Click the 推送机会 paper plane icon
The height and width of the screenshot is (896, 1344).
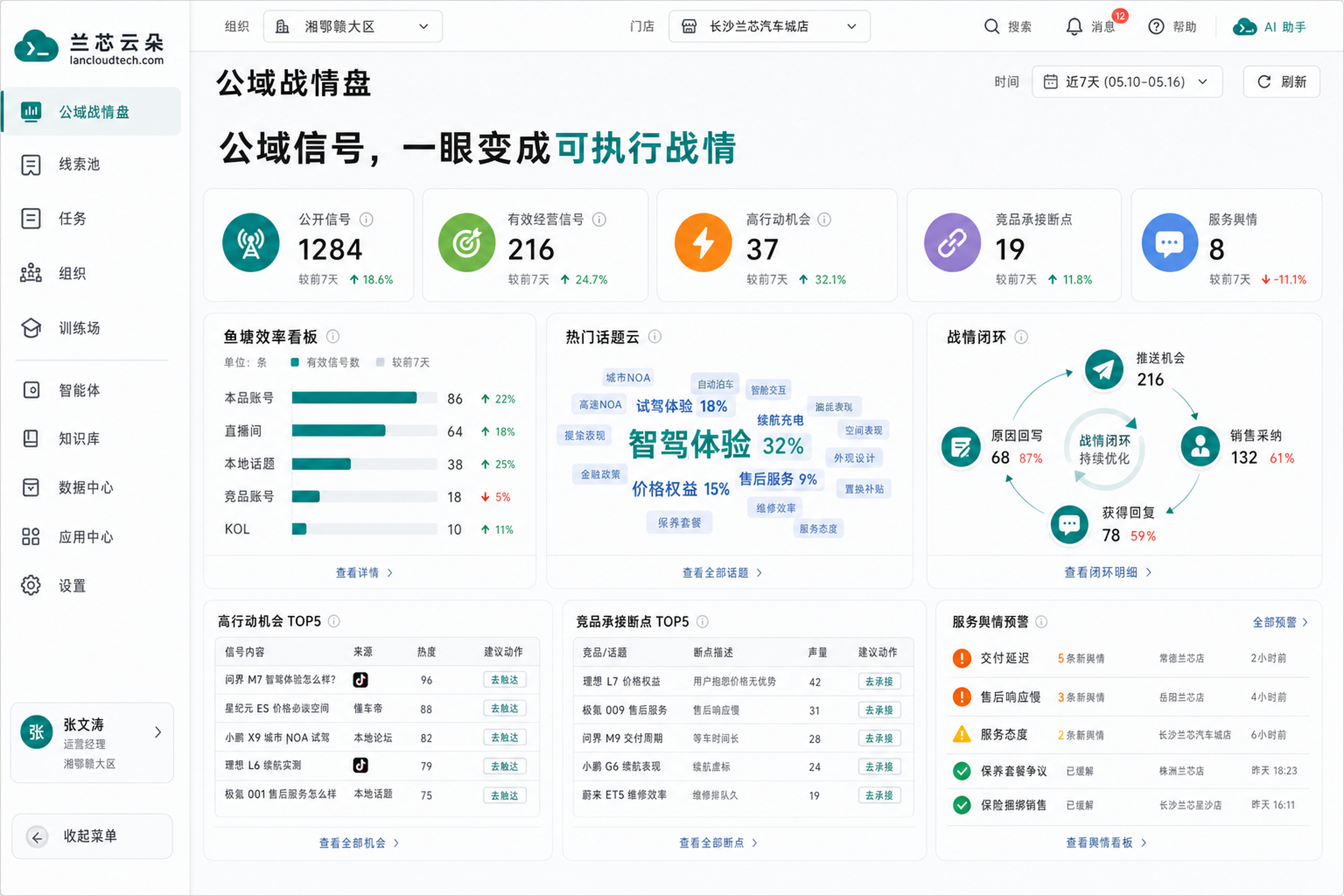tap(1104, 370)
